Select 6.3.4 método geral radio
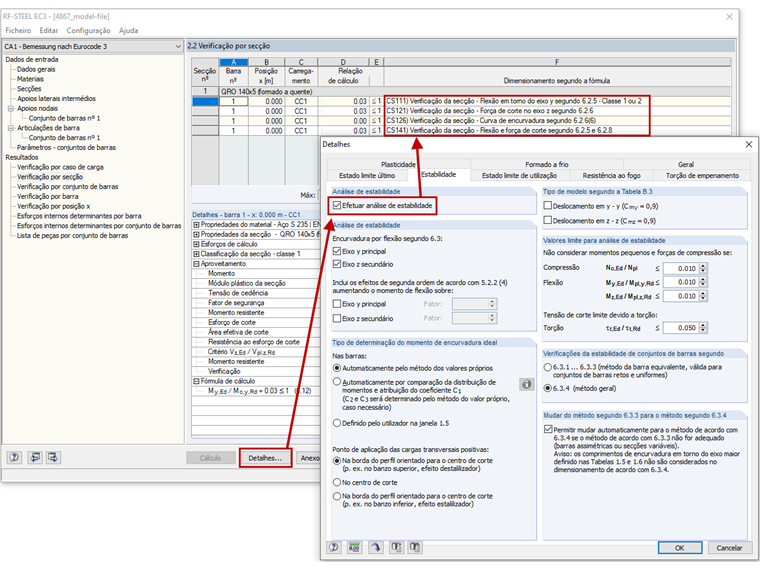 click(x=548, y=388)
